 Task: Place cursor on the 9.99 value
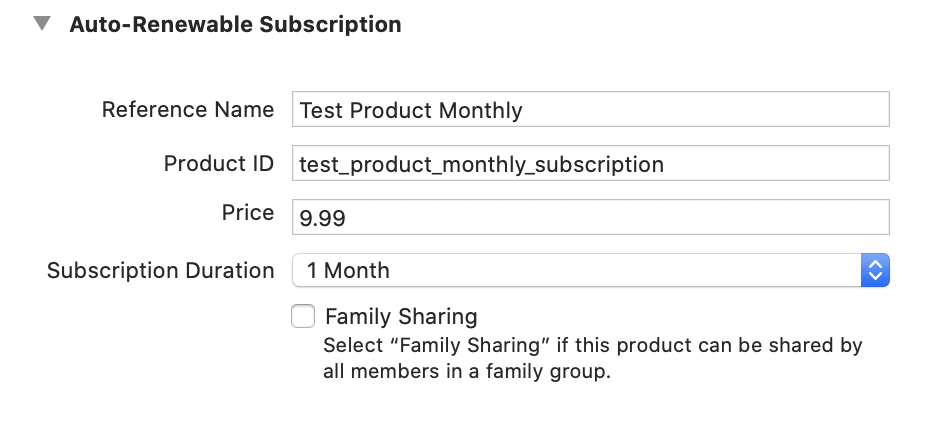pos(323,218)
